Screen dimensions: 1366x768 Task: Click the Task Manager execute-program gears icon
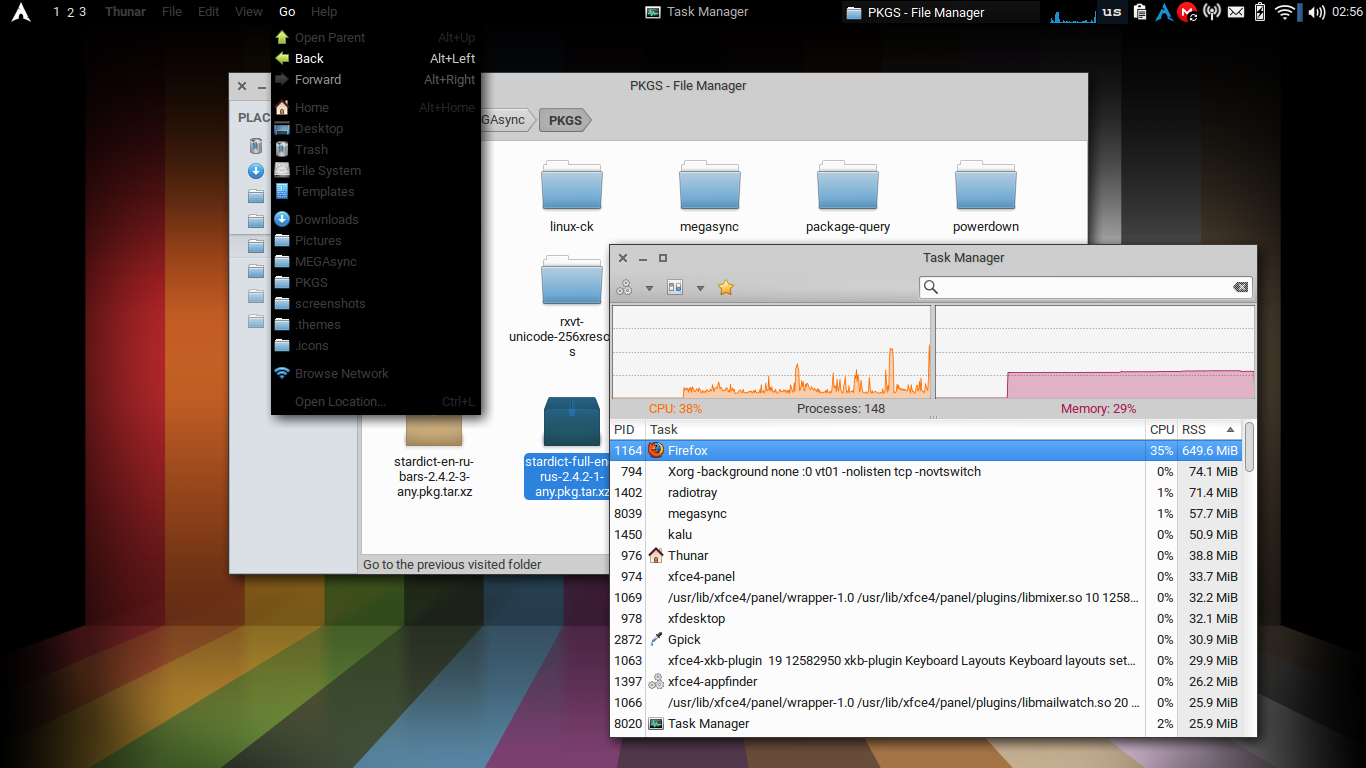pyautogui.click(x=624, y=288)
